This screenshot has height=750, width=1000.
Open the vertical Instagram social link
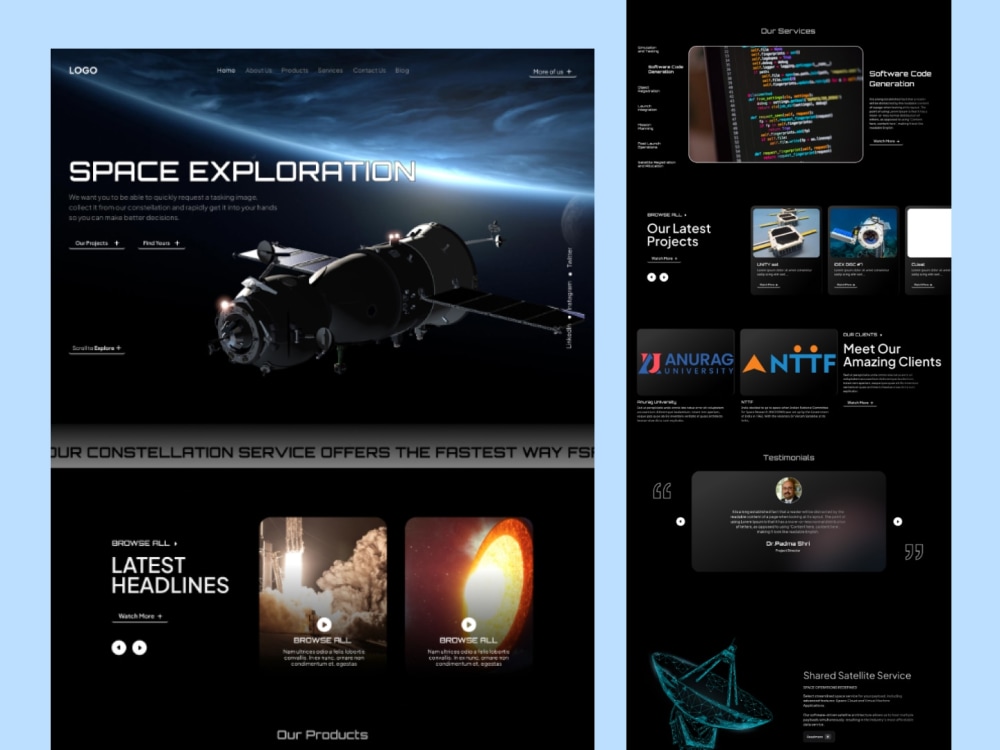coord(570,296)
